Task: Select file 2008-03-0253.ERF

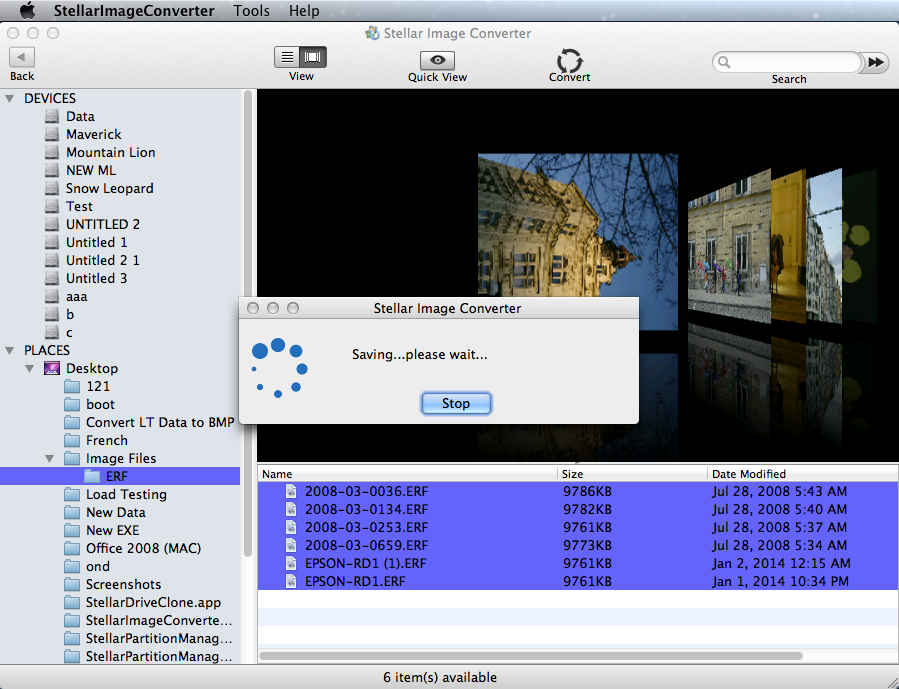Action: (x=578, y=527)
